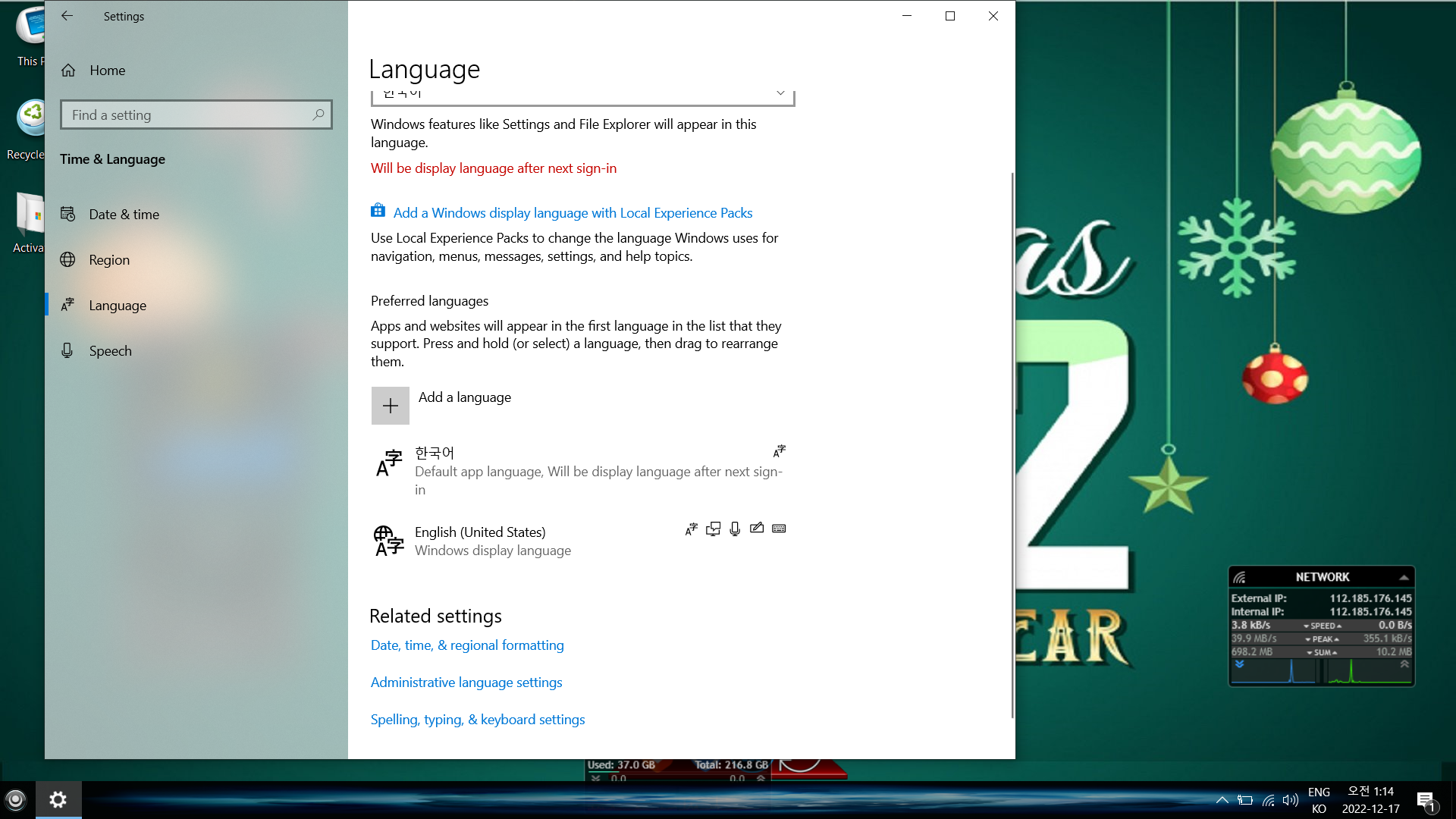Click the 한국어 display language feature icon
1456x819 pixels.
click(x=780, y=451)
